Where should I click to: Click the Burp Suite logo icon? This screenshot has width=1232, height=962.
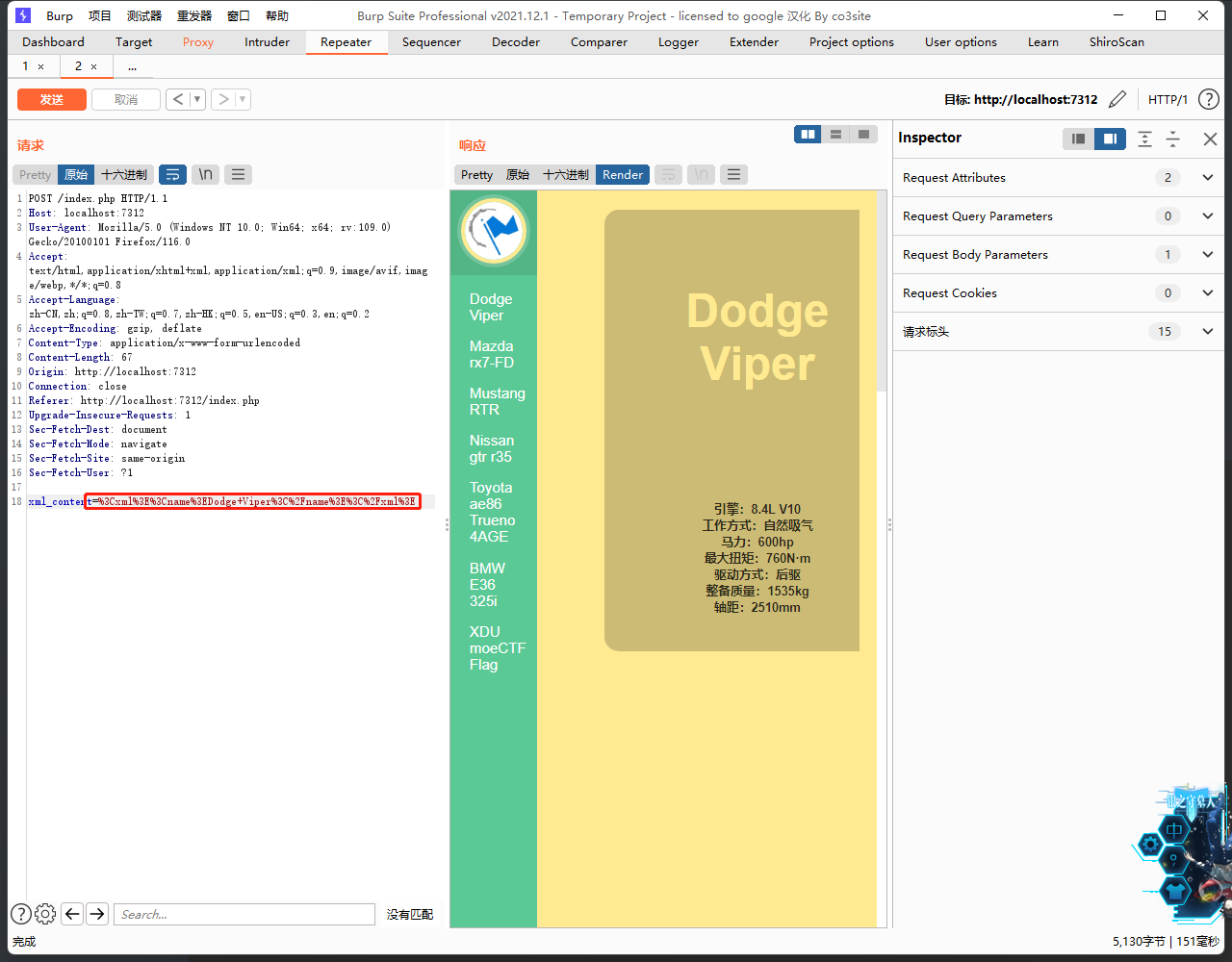click(x=23, y=15)
